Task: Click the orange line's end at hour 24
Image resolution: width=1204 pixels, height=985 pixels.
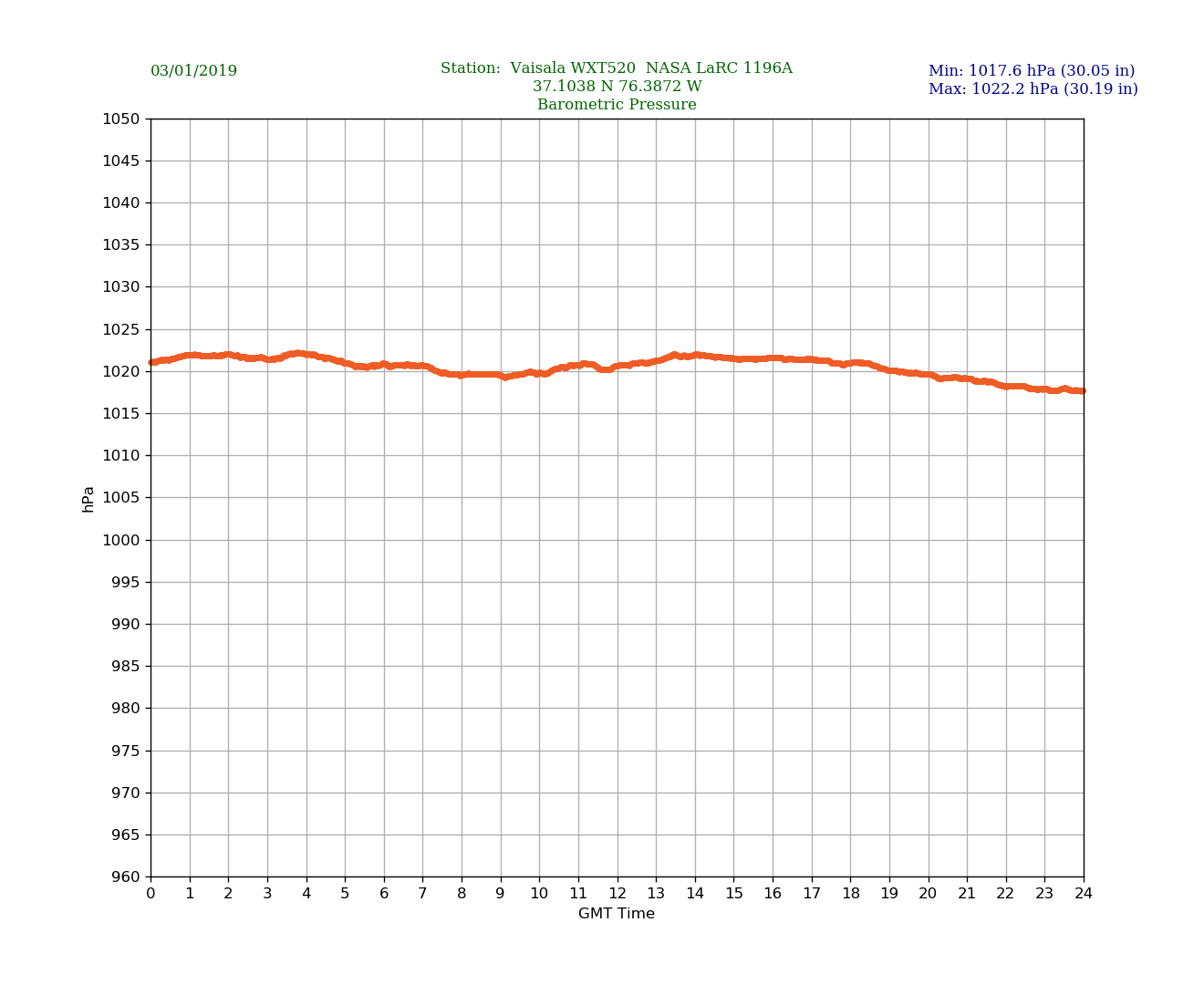Action: (x=1082, y=390)
